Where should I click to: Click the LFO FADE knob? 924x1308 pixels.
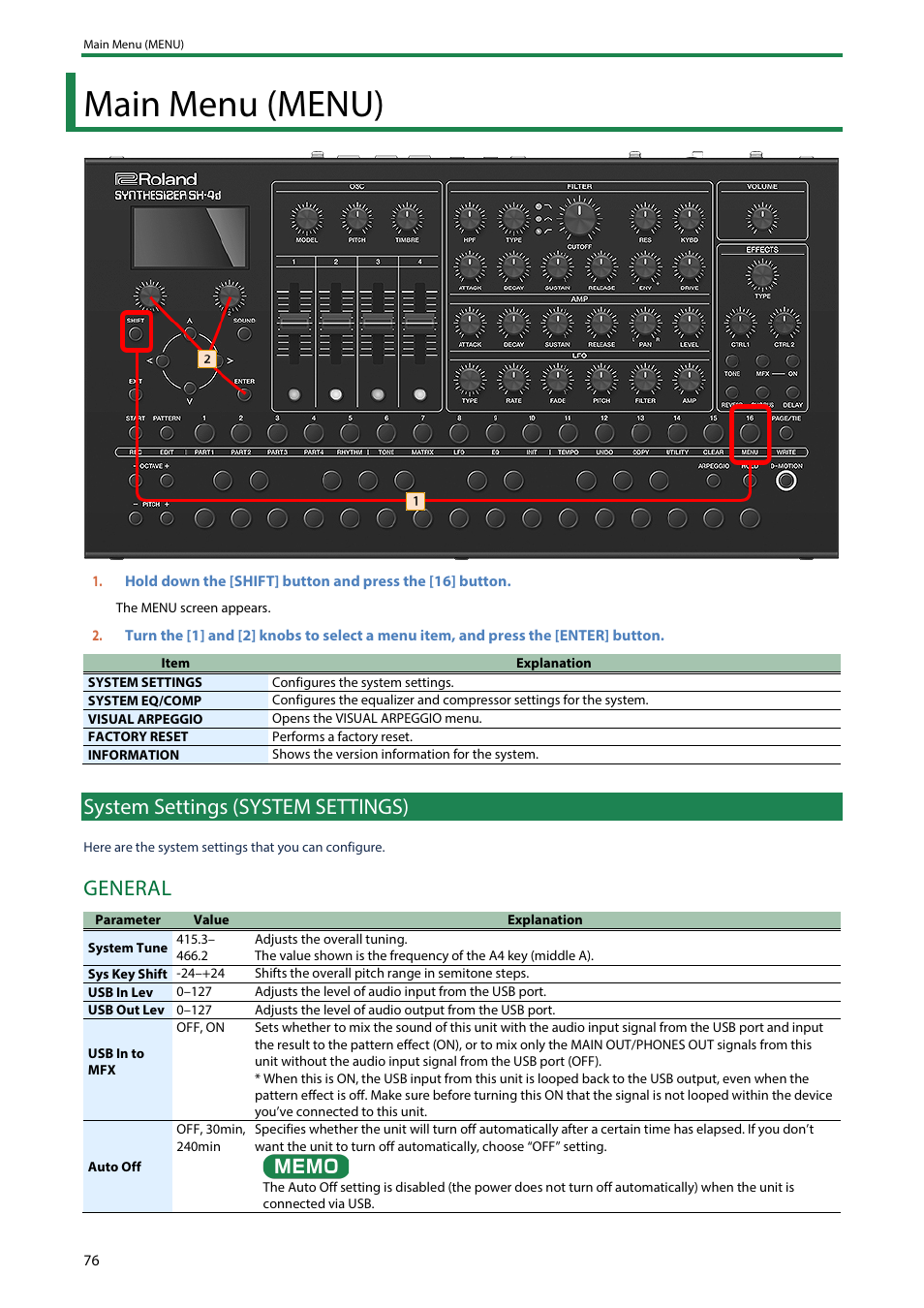557,379
